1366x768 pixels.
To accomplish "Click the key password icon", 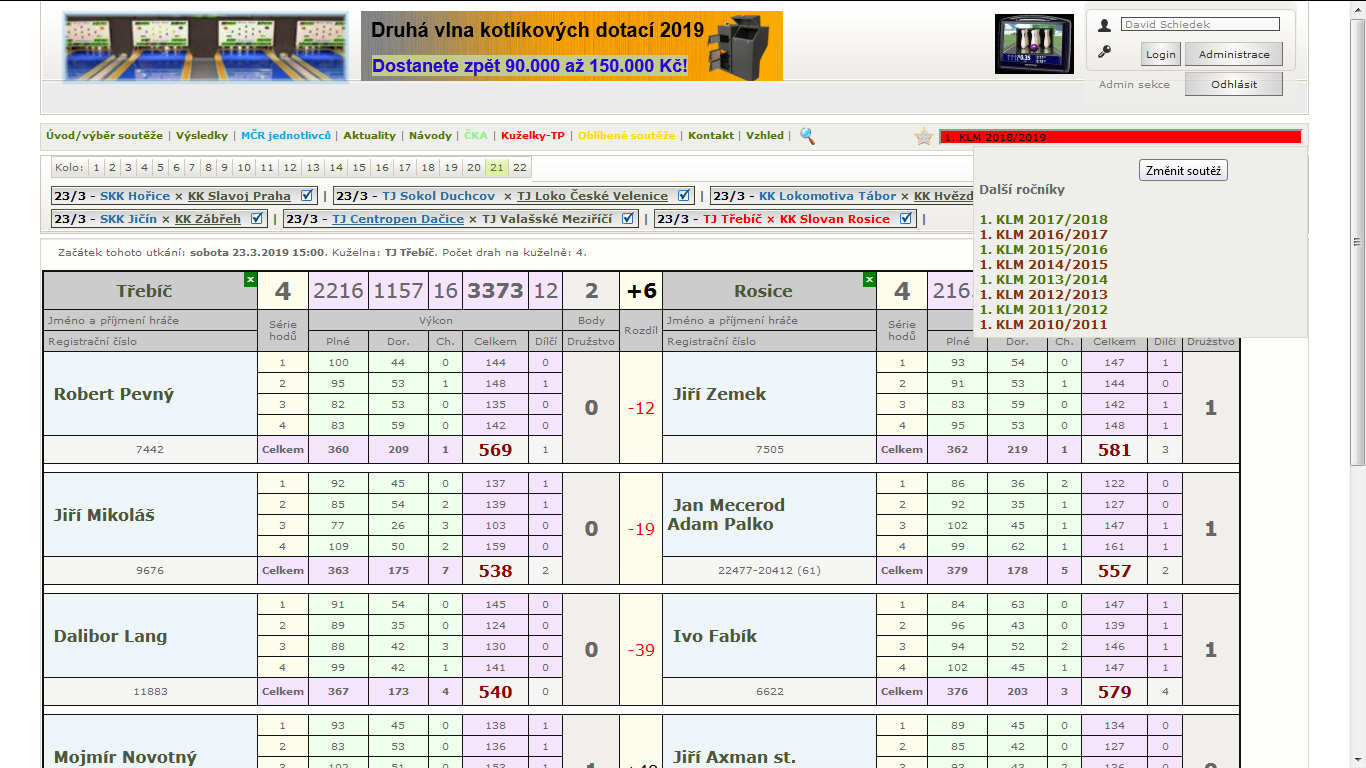I will (x=1104, y=53).
